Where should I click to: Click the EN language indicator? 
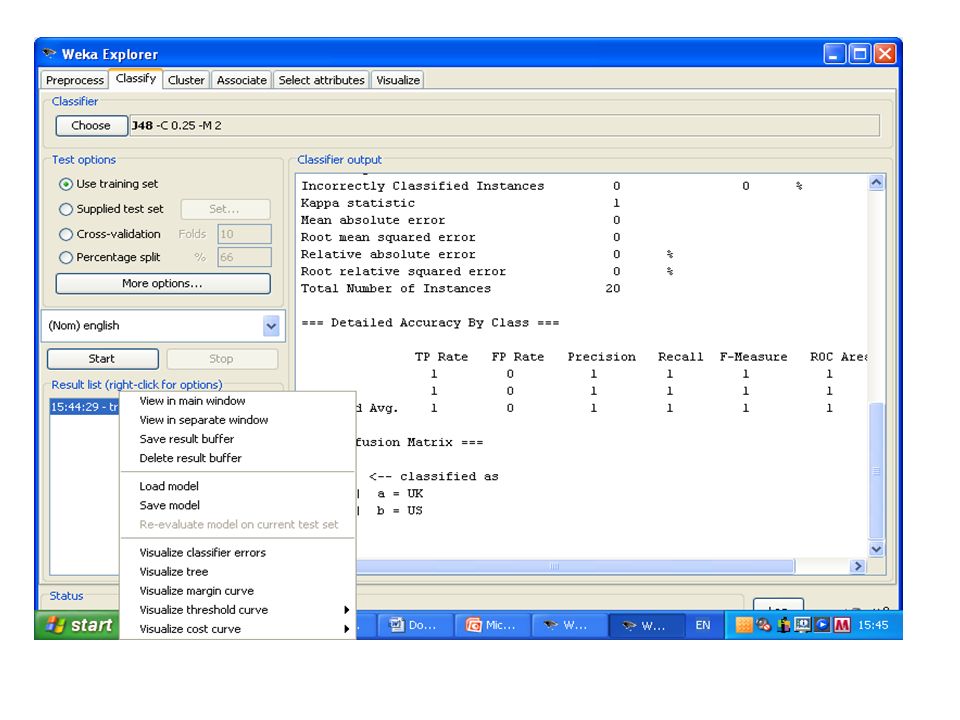pyautogui.click(x=703, y=625)
